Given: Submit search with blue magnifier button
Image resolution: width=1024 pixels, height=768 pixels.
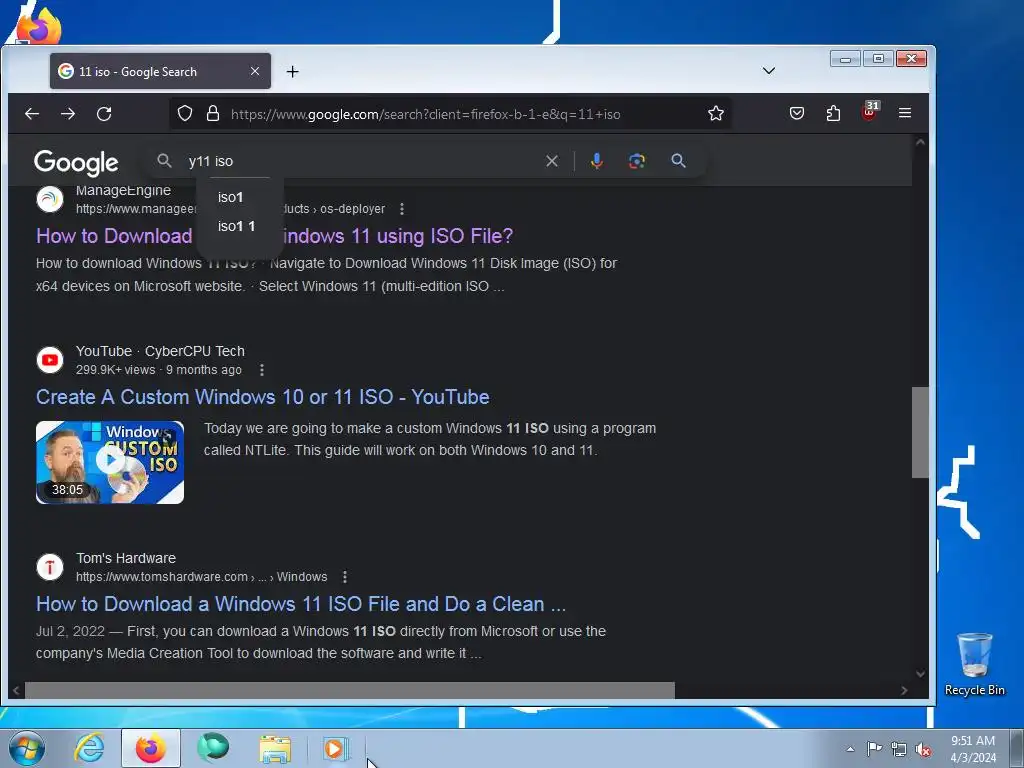Looking at the screenshot, I should [679, 161].
